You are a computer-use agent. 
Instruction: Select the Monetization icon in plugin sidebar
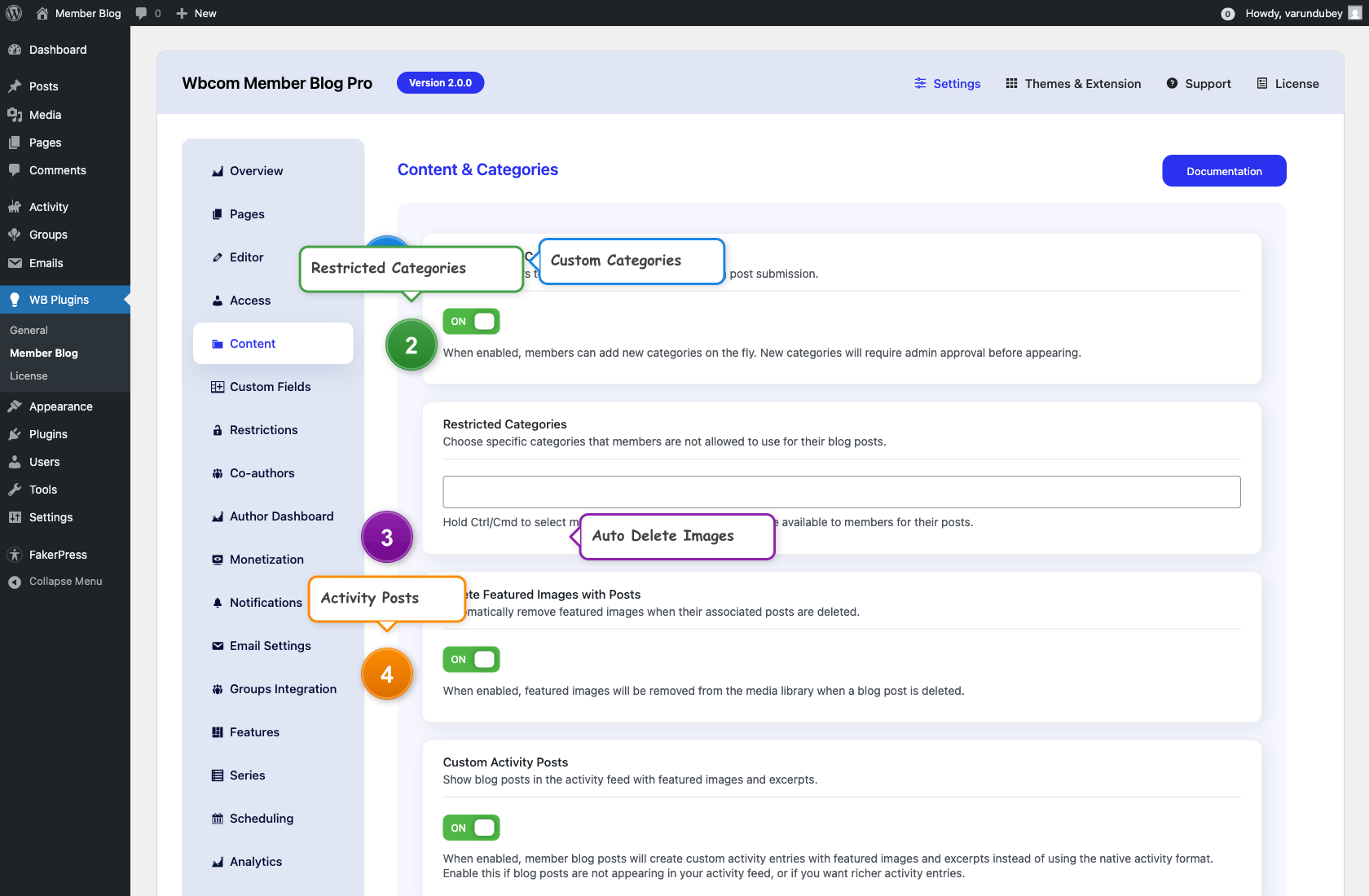coord(217,559)
